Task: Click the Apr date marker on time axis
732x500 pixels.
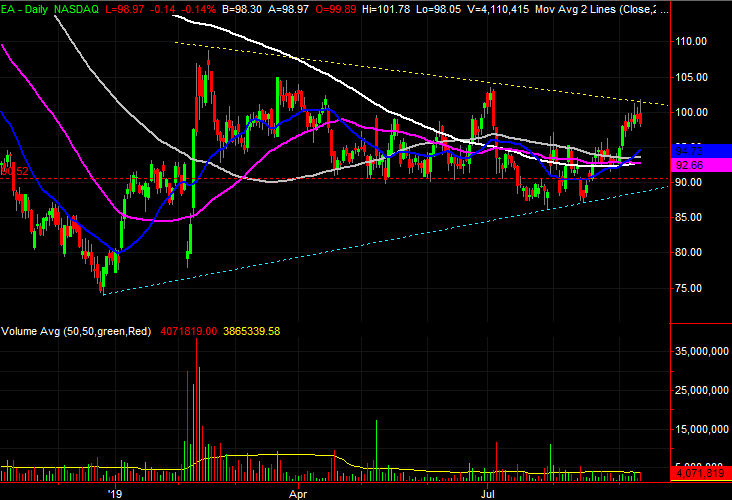Action: click(x=298, y=494)
